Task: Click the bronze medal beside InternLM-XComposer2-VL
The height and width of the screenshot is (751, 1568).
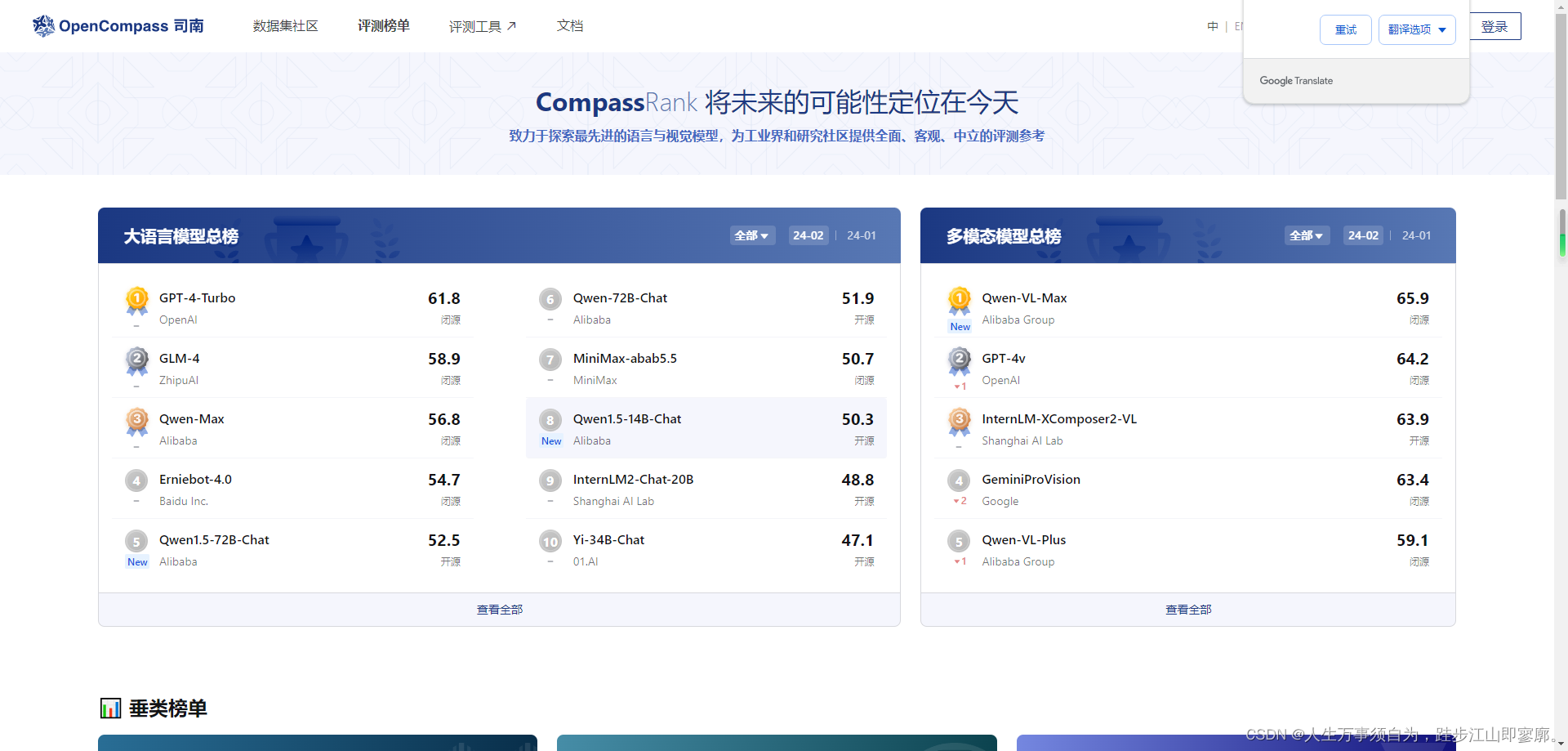Action: tap(960, 422)
